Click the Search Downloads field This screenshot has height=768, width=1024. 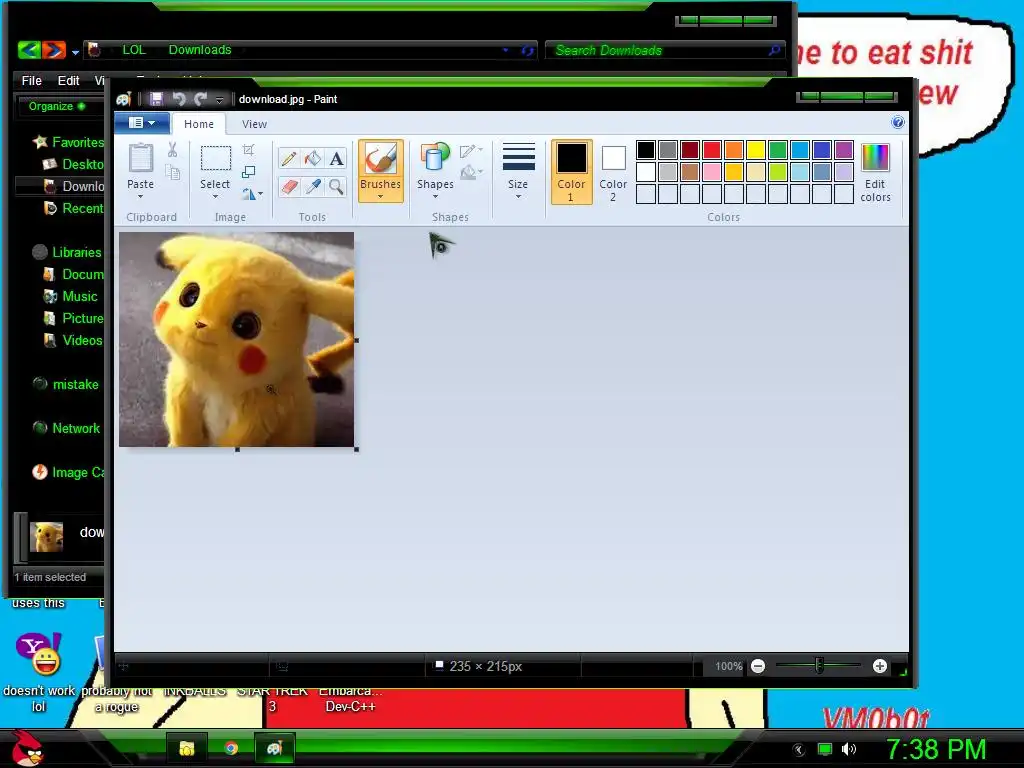pyautogui.click(x=664, y=50)
